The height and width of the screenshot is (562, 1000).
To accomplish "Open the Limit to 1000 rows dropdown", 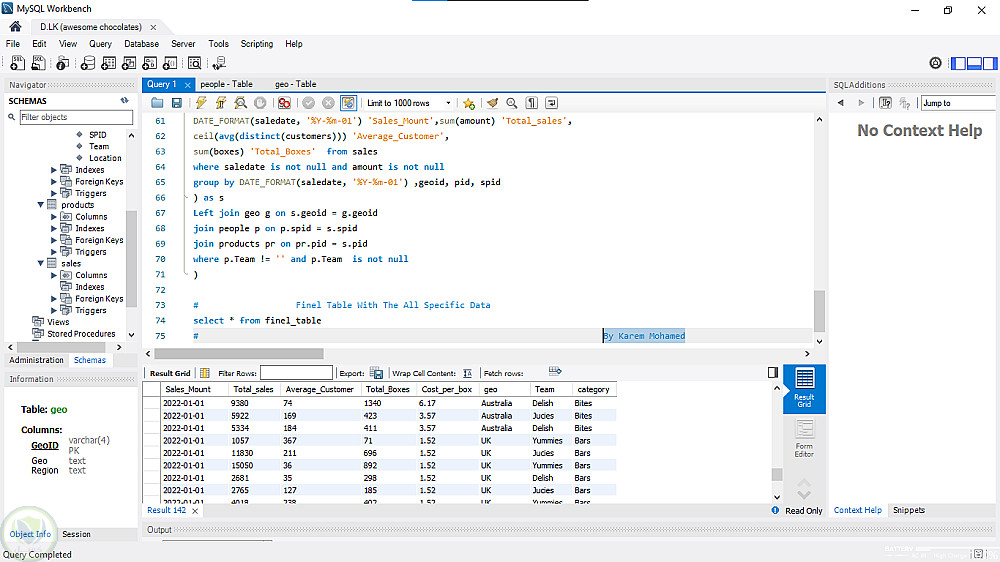I will [448, 103].
